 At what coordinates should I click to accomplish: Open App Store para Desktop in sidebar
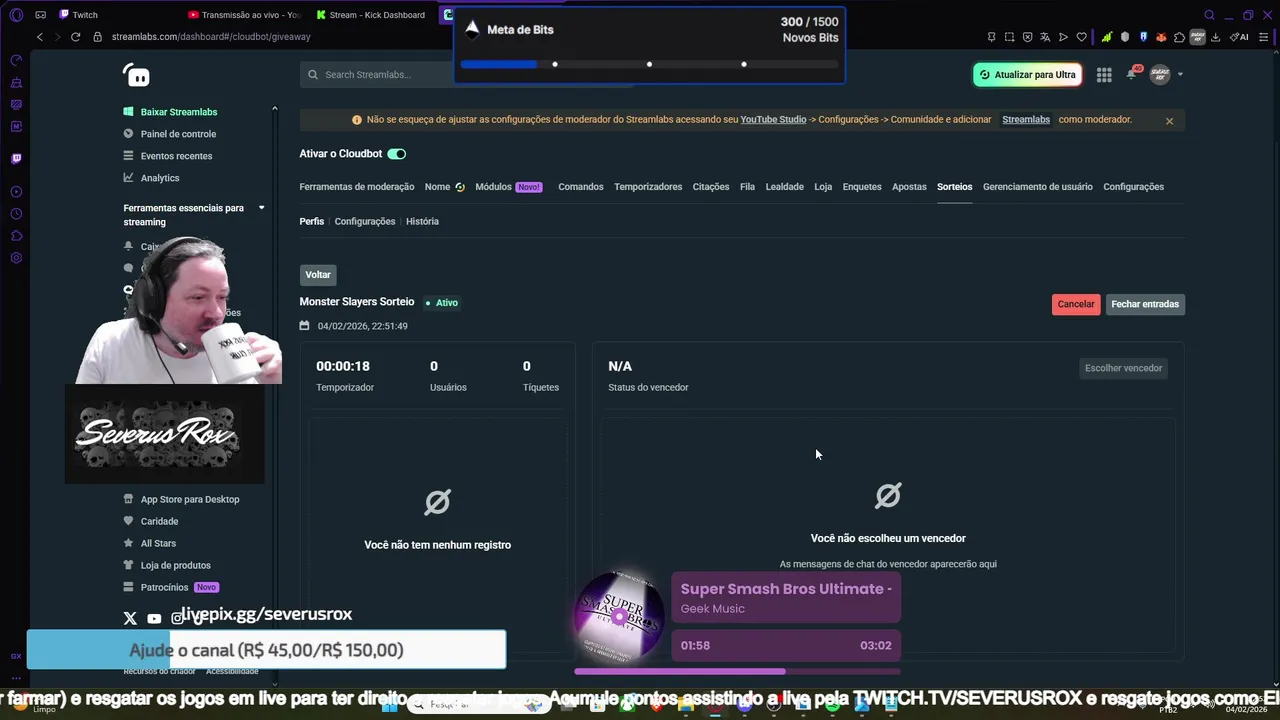click(x=190, y=499)
